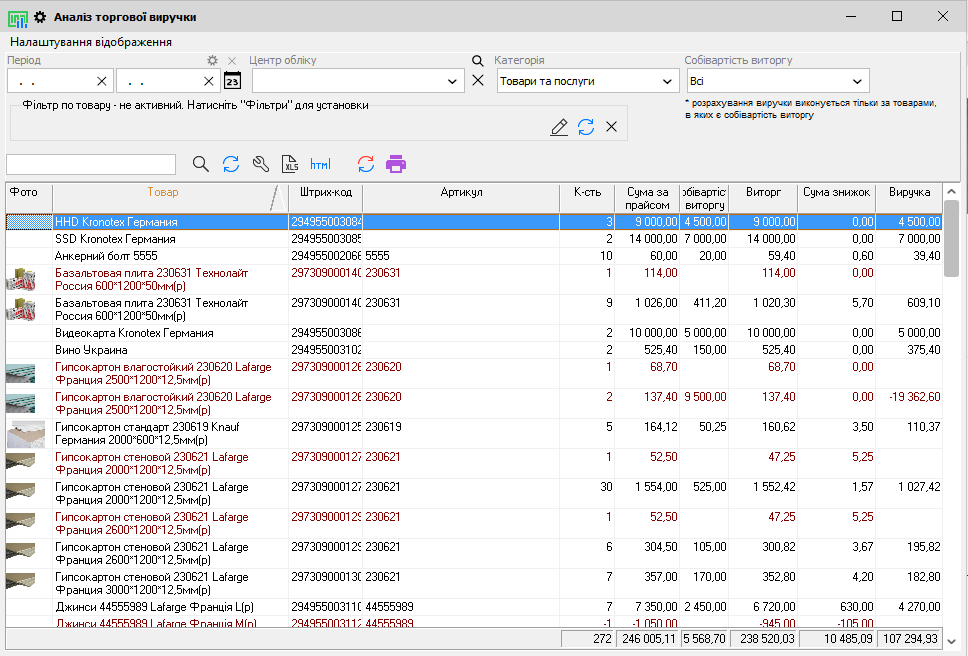Print the report with purple printer icon
This screenshot has height=656, width=968.
[x=396, y=164]
